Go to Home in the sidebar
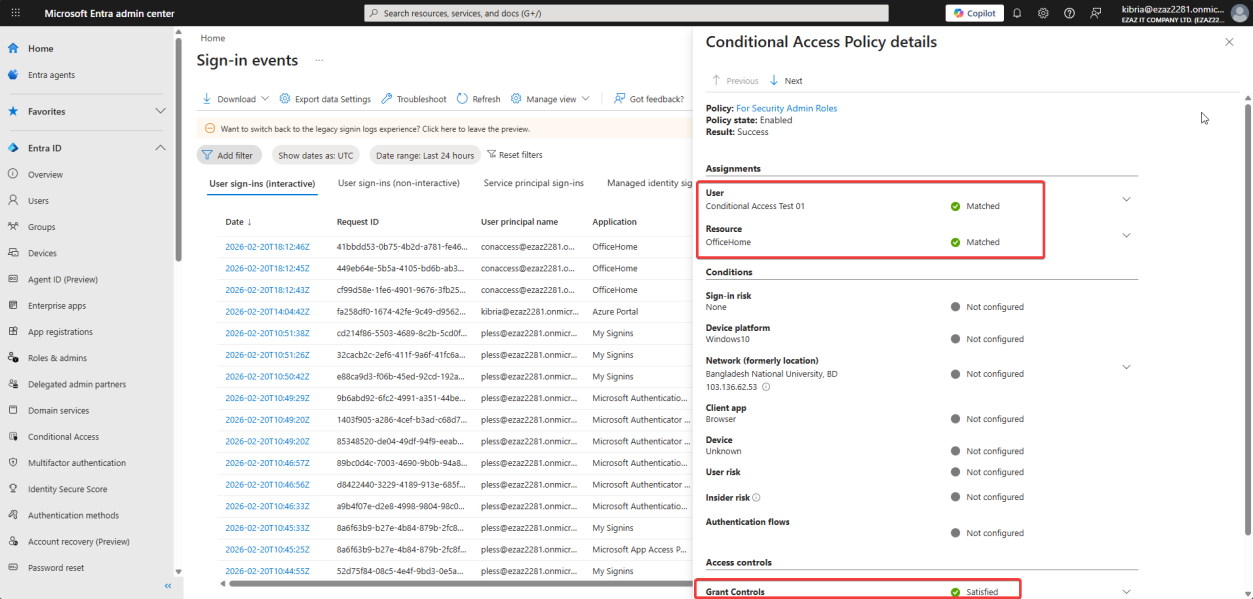The height and width of the screenshot is (599, 1253). click(x=41, y=48)
